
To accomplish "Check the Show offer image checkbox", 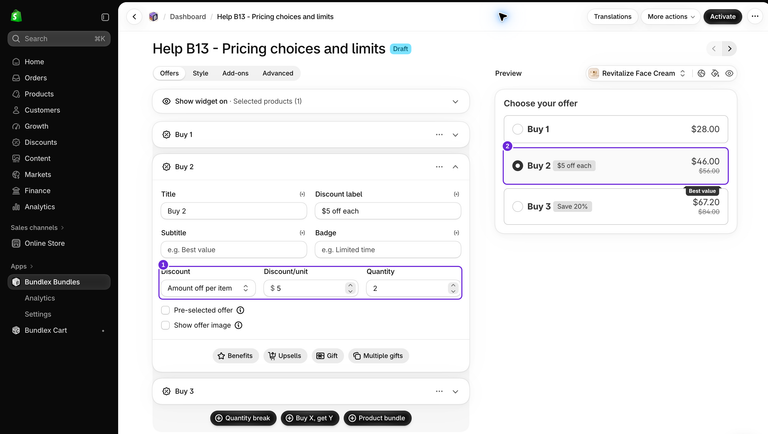I will click(x=166, y=325).
